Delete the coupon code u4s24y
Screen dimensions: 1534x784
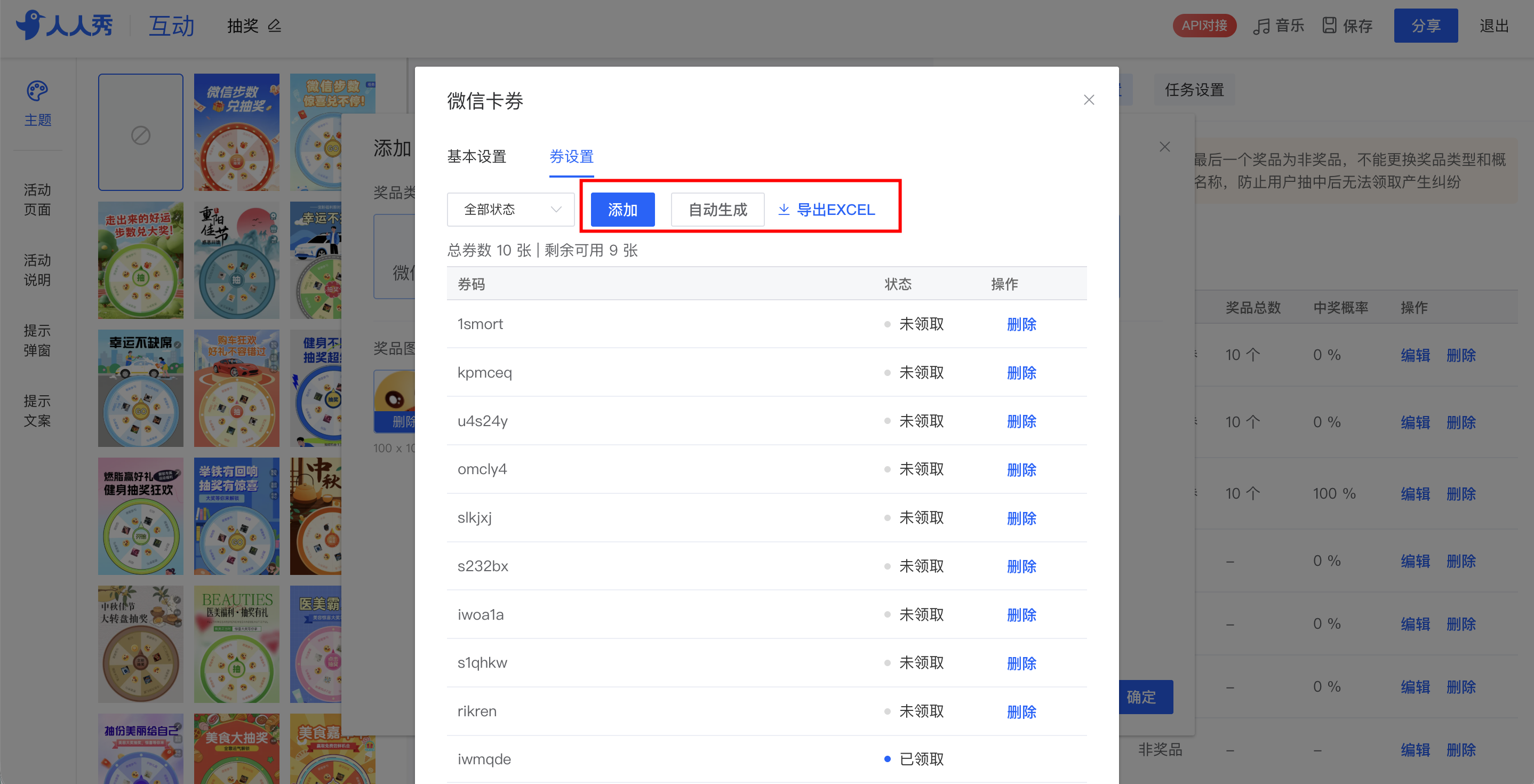pos(1021,421)
